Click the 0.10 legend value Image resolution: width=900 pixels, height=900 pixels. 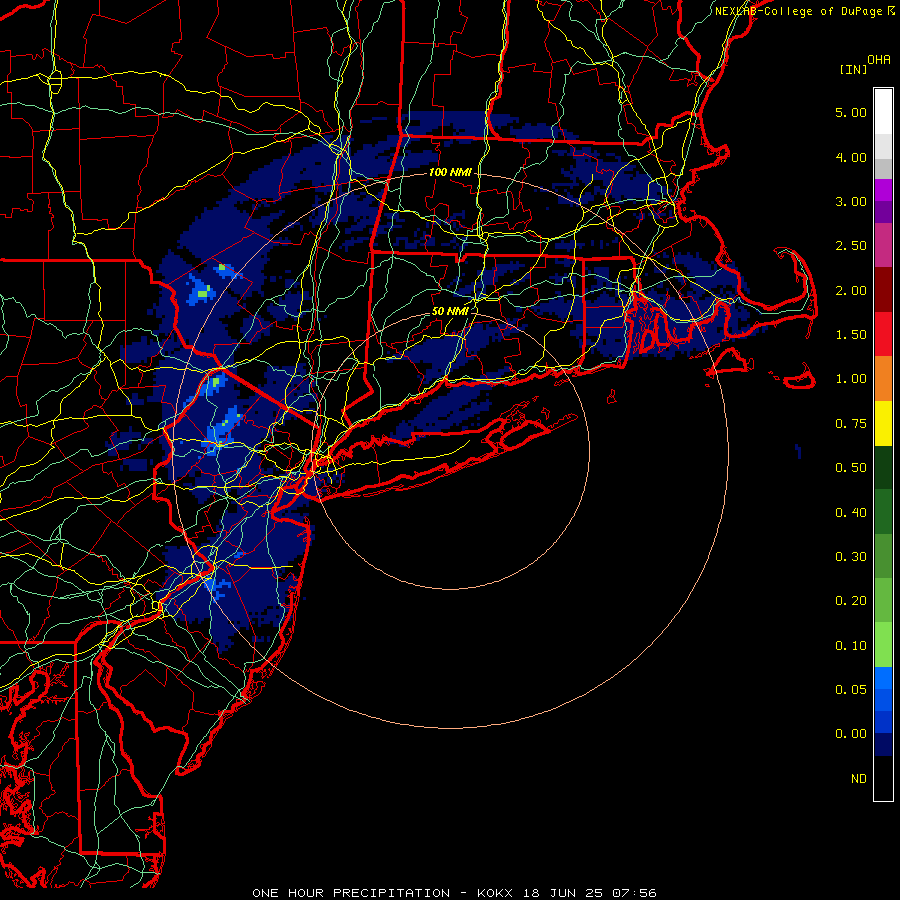click(x=851, y=646)
